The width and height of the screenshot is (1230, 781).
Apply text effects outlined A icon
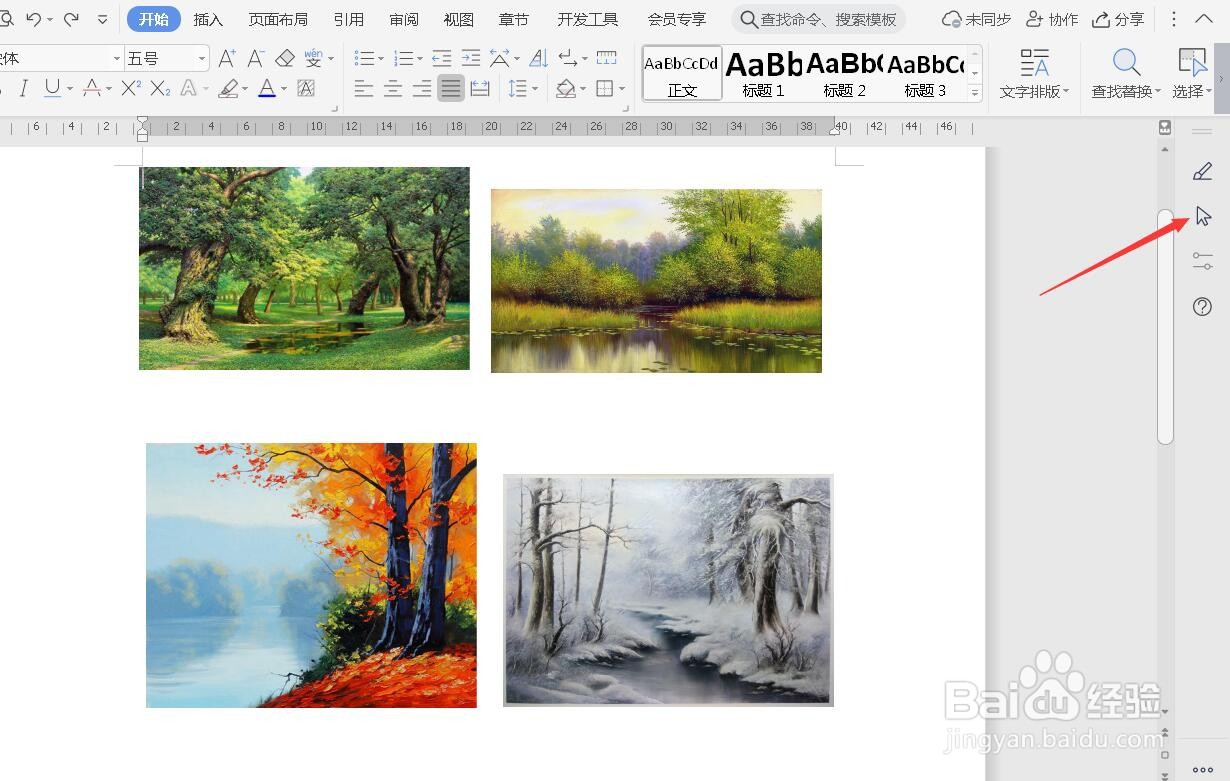(188, 89)
